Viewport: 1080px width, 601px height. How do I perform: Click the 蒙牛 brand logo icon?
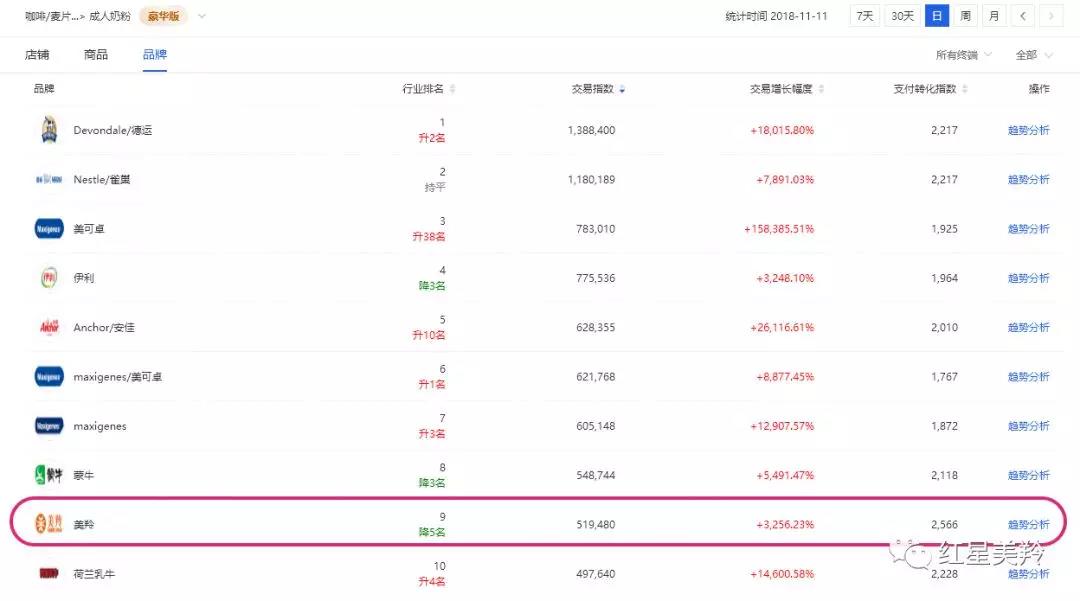coord(49,475)
